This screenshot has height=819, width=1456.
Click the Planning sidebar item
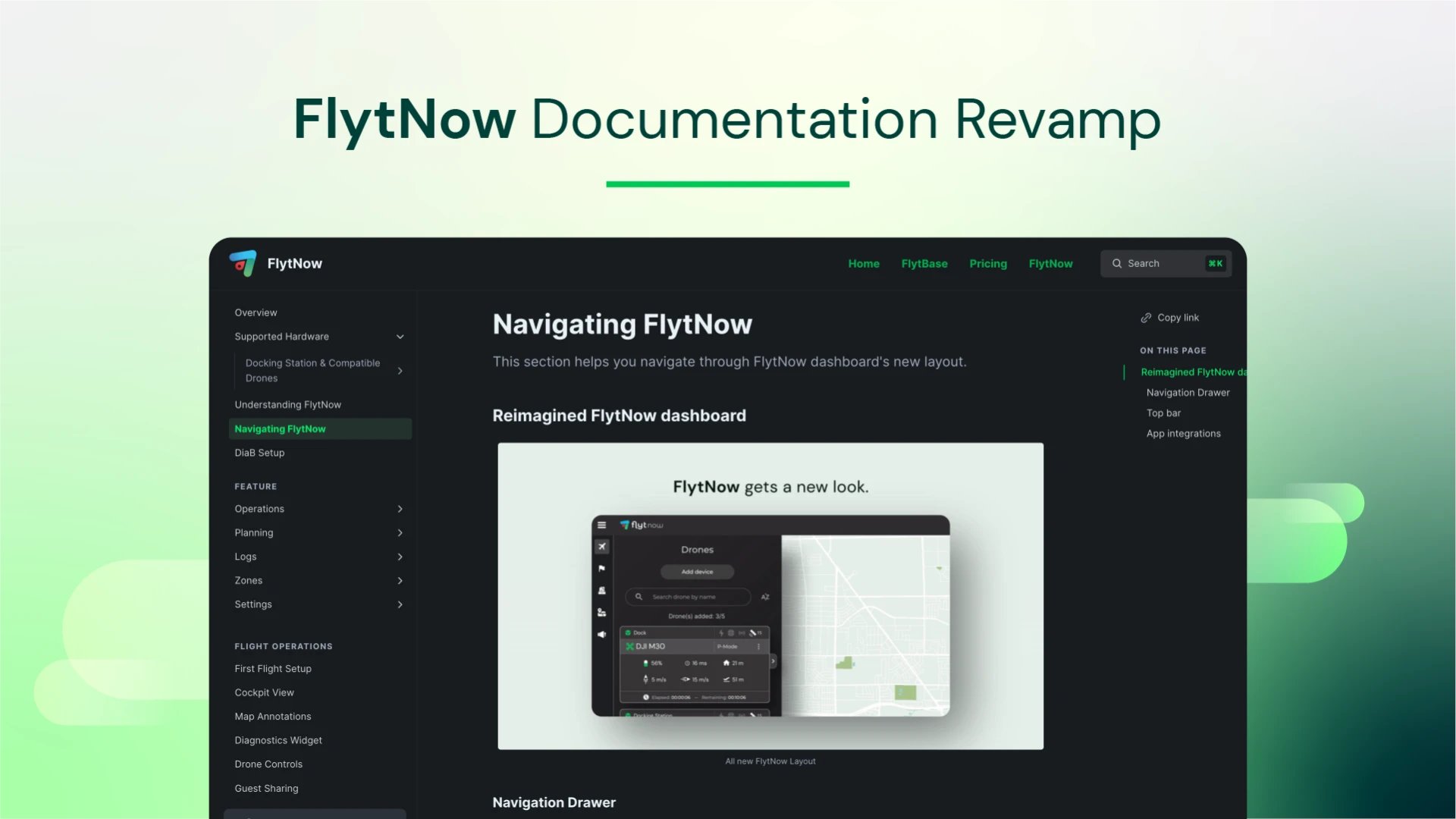[x=254, y=533]
